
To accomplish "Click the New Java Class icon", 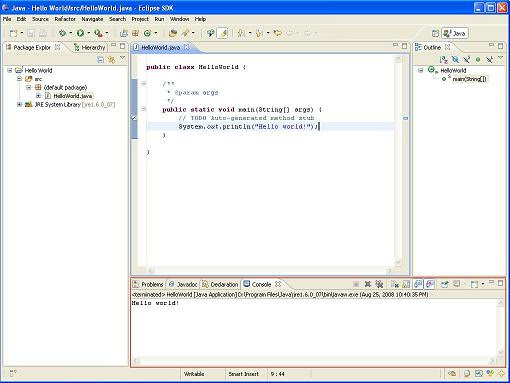I will [x=147, y=33].
